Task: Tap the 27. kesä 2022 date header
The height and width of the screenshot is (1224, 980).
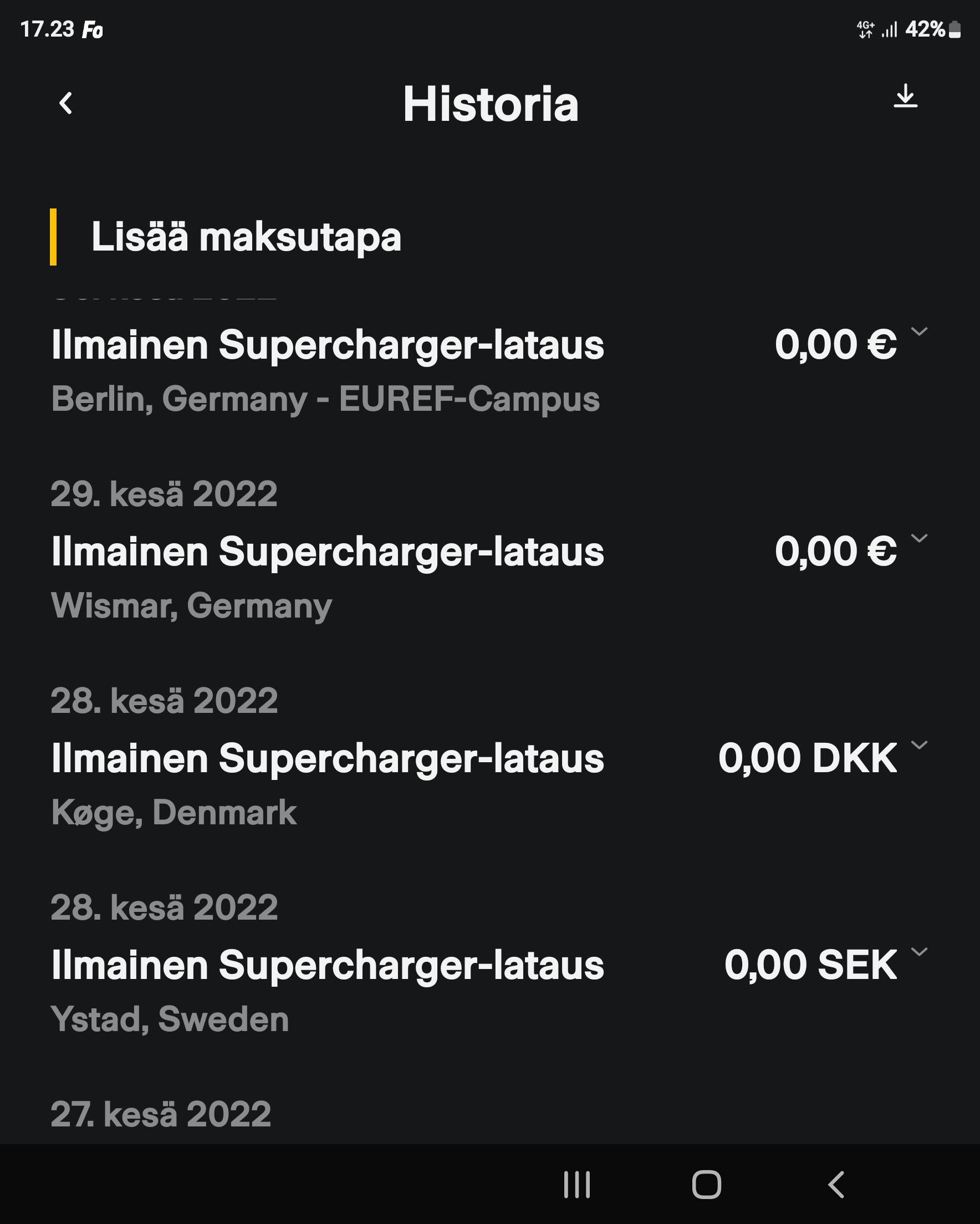Action: point(161,1114)
